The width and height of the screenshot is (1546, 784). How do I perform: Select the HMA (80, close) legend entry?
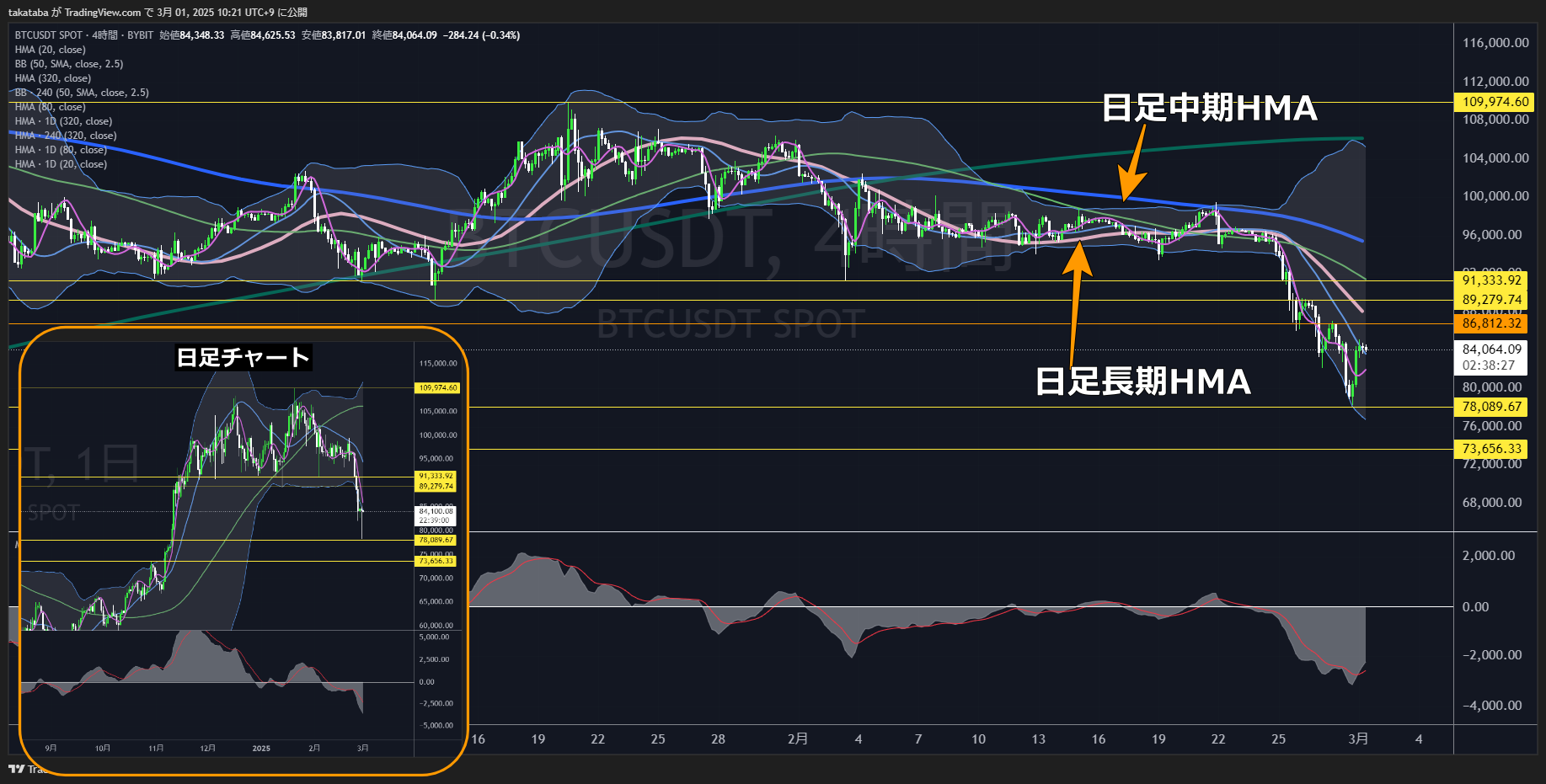click(50, 107)
